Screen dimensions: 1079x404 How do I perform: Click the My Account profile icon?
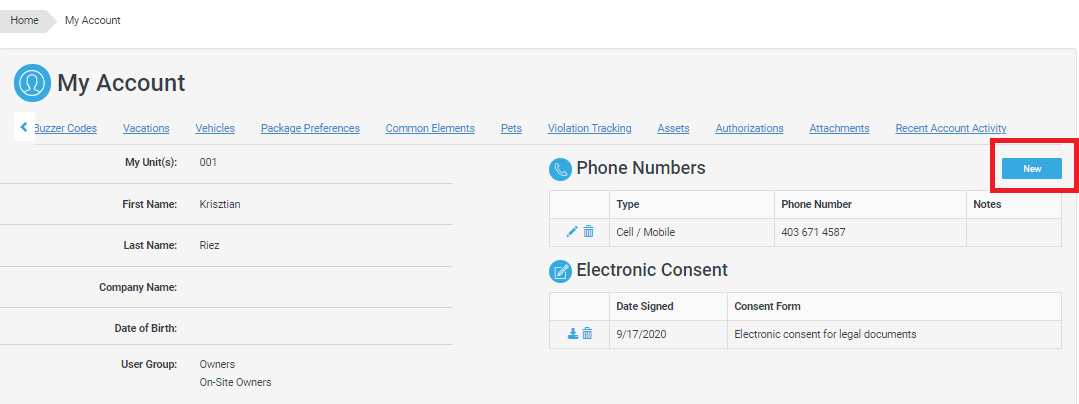pos(33,83)
